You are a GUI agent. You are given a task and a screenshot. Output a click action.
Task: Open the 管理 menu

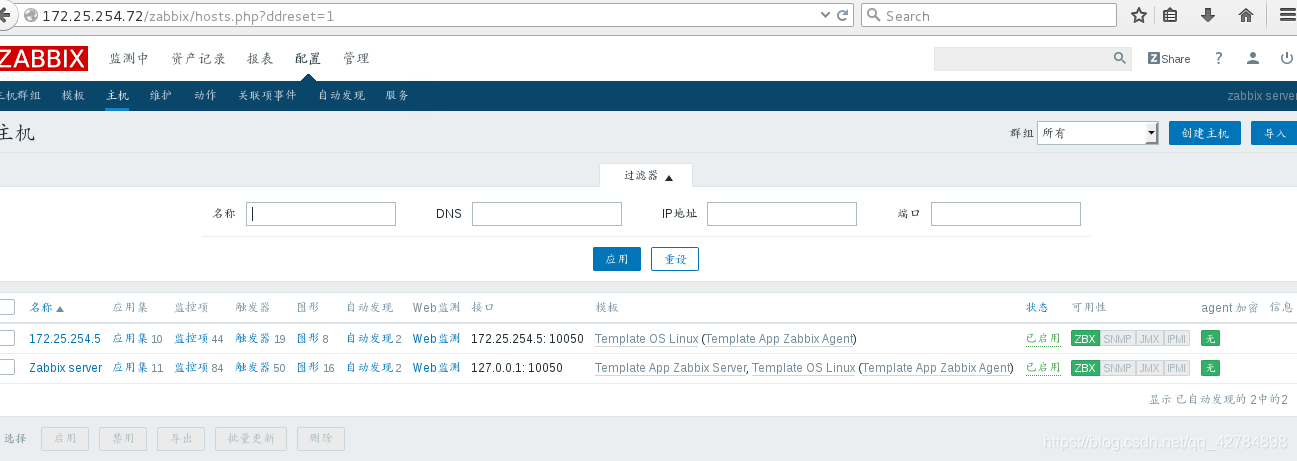(x=356, y=59)
